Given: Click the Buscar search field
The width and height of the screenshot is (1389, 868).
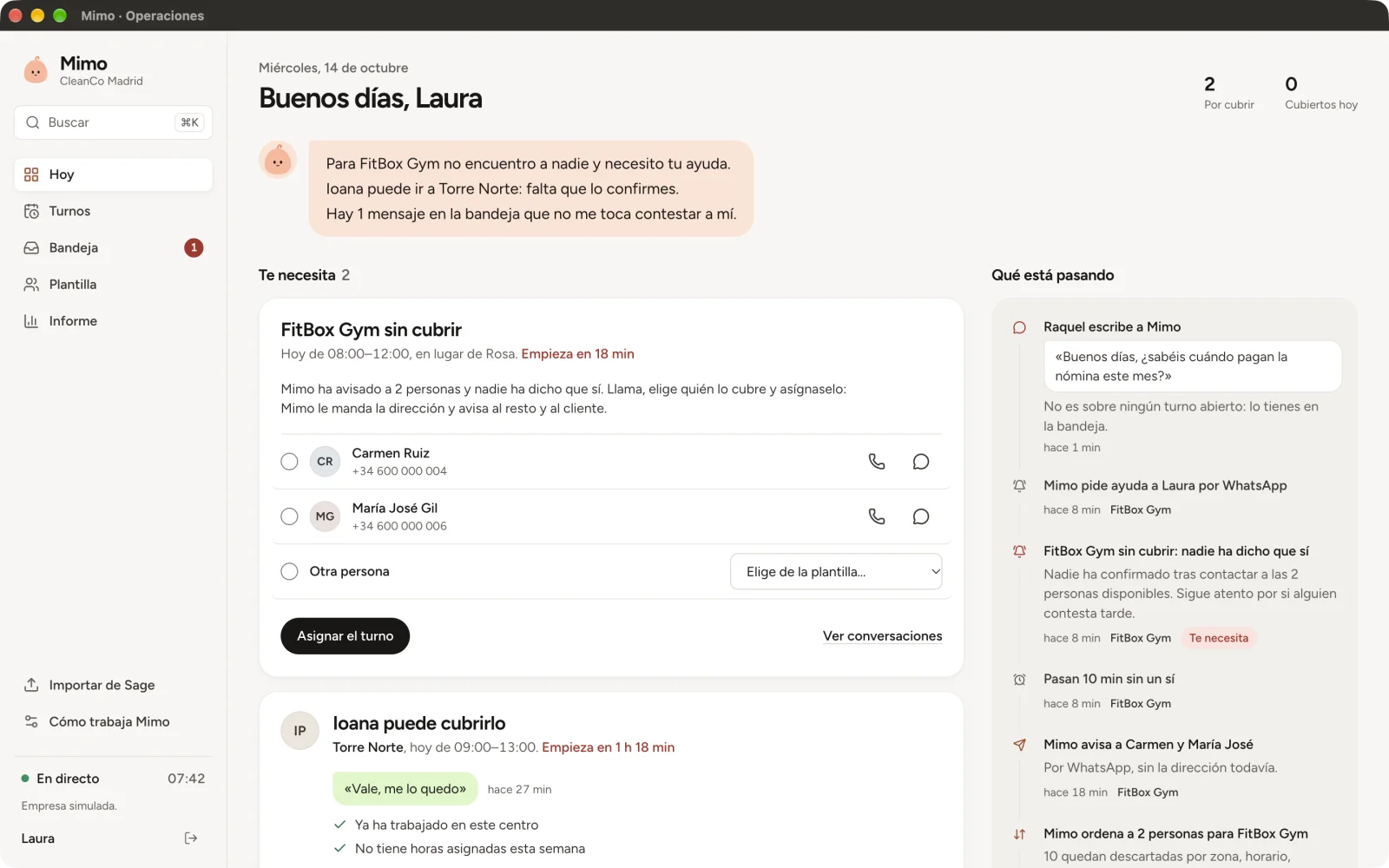Looking at the screenshot, I should coord(114,122).
